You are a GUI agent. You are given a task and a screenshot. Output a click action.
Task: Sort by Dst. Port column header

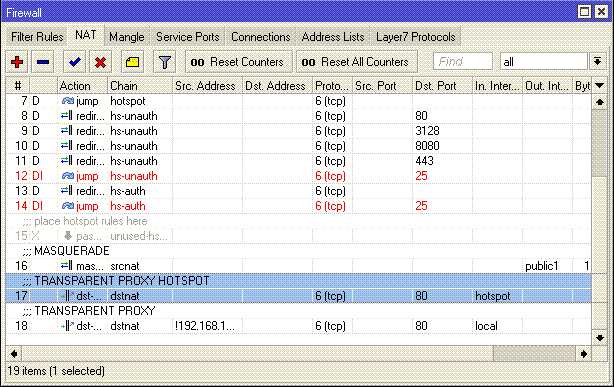[442, 86]
